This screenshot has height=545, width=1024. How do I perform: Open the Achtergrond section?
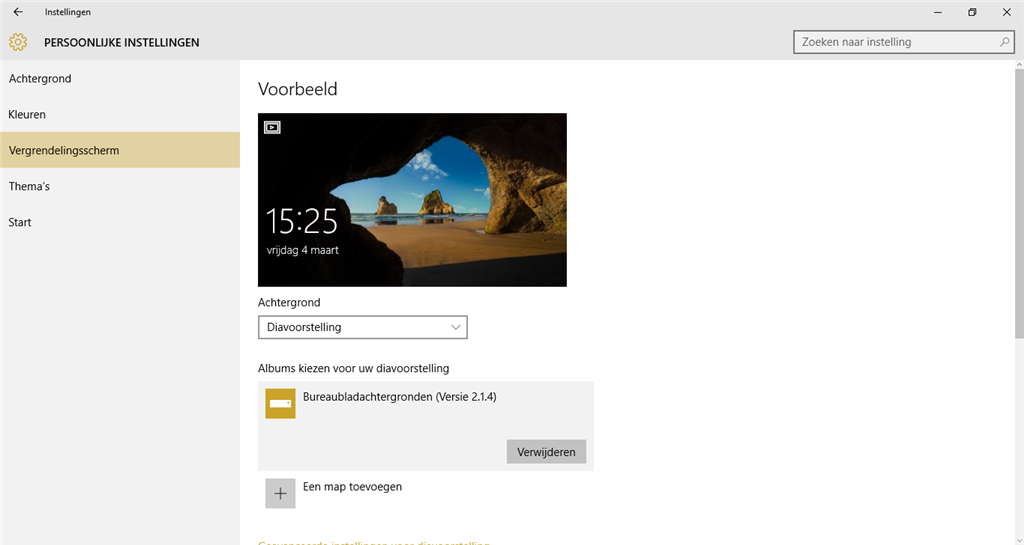pyautogui.click(x=120, y=78)
